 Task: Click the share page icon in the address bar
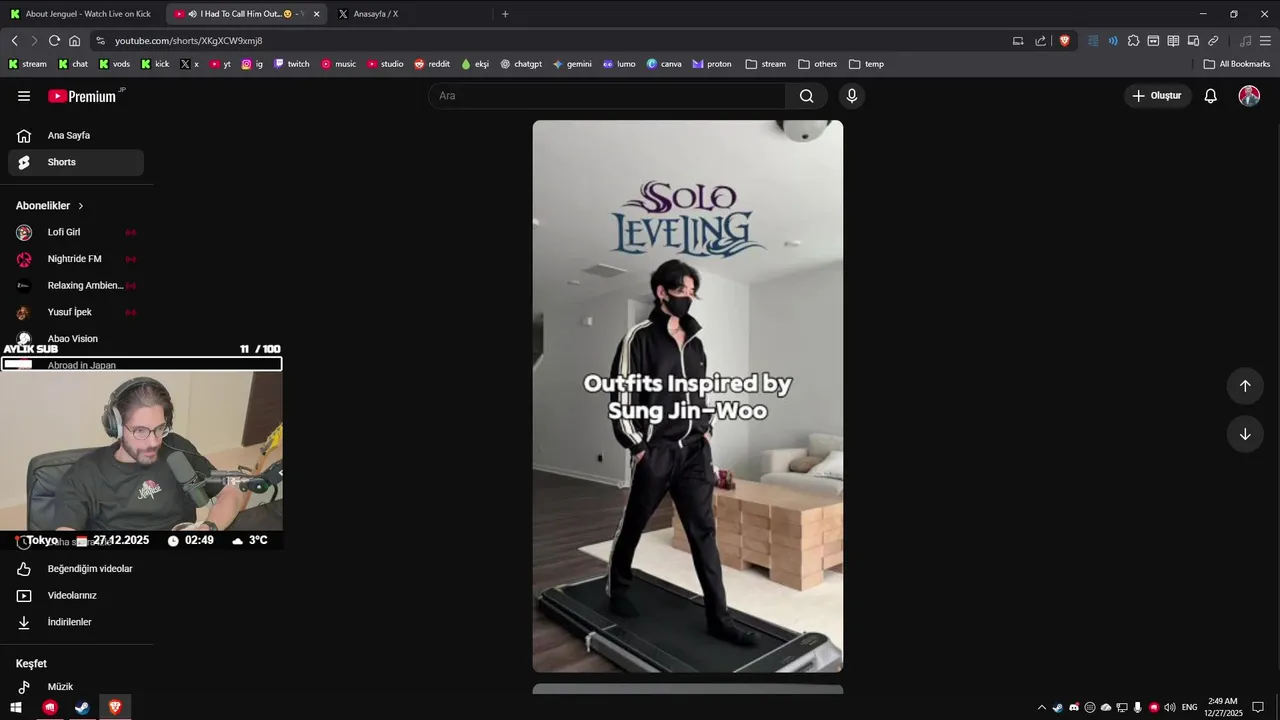[x=1041, y=41]
